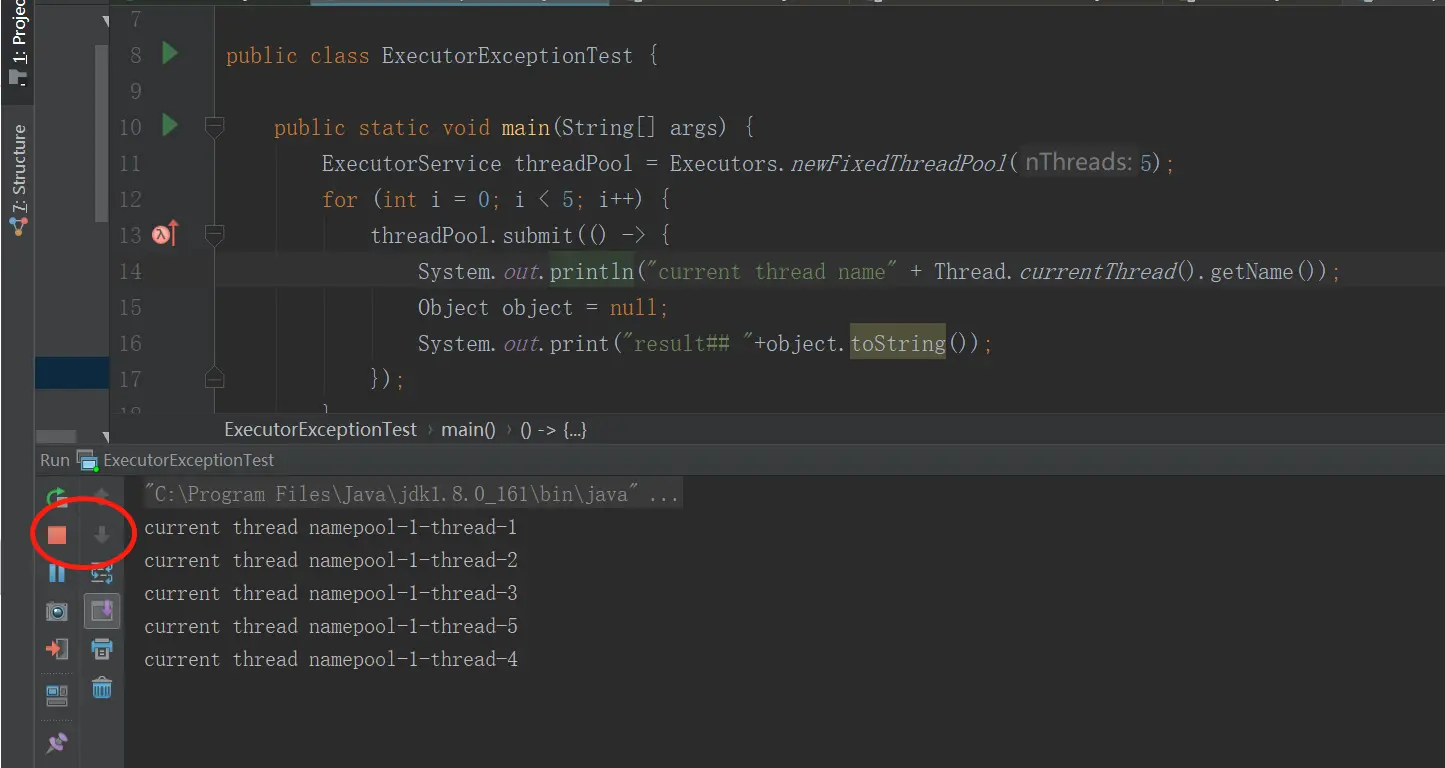
Task: Click lambda gutter icon on line 13
Action: coord(165,235)
